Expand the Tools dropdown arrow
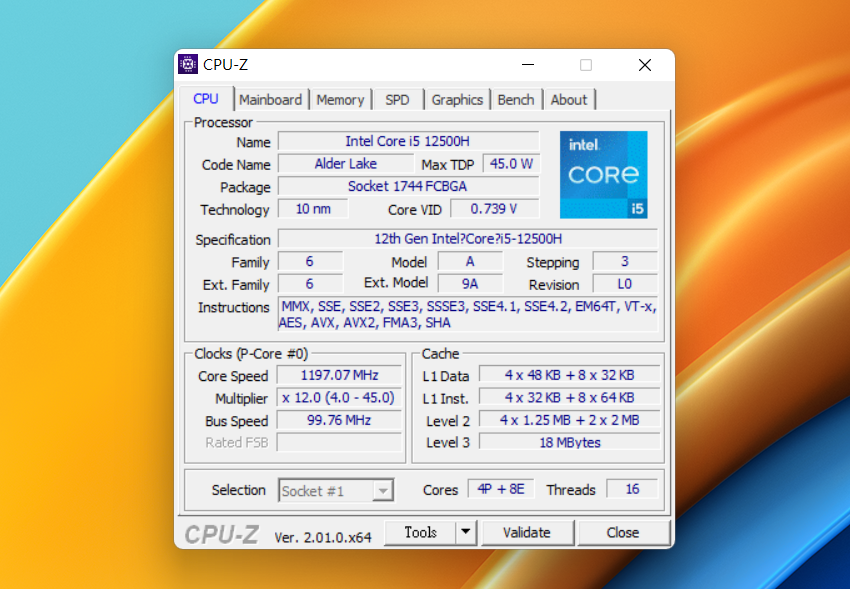850x589 pixels. coord(466,533)
